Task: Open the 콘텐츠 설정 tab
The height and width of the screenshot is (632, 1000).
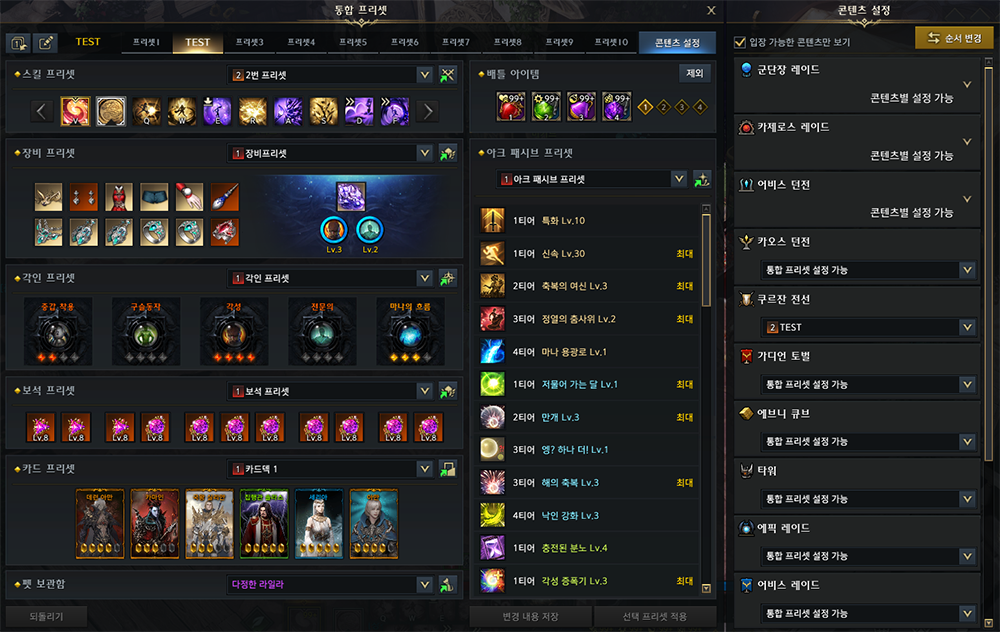Action: (x=677, y=42)
